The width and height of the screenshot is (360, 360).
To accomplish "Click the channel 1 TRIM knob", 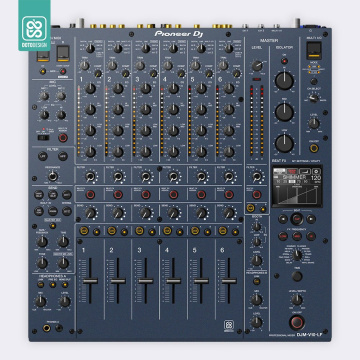I will (85, 66).
